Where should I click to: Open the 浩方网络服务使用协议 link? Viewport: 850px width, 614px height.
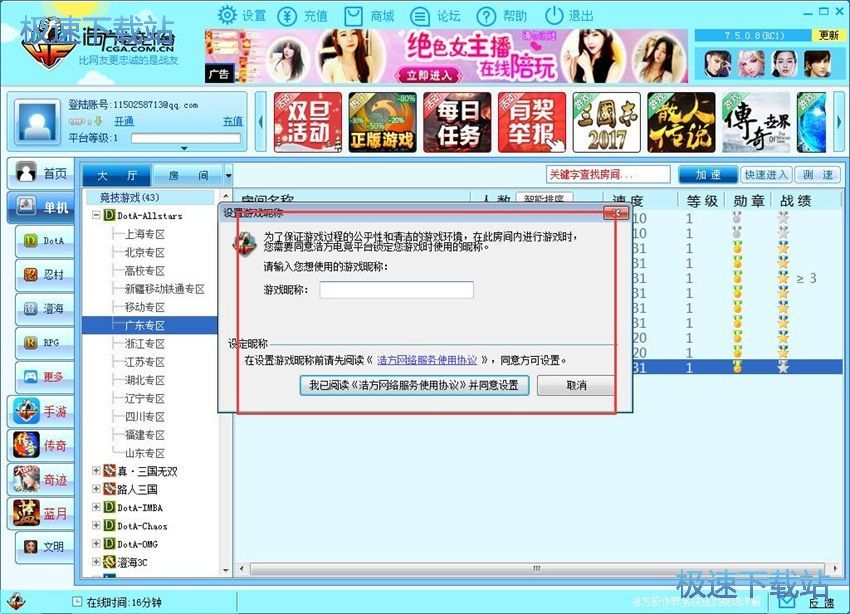pos(427,360)
